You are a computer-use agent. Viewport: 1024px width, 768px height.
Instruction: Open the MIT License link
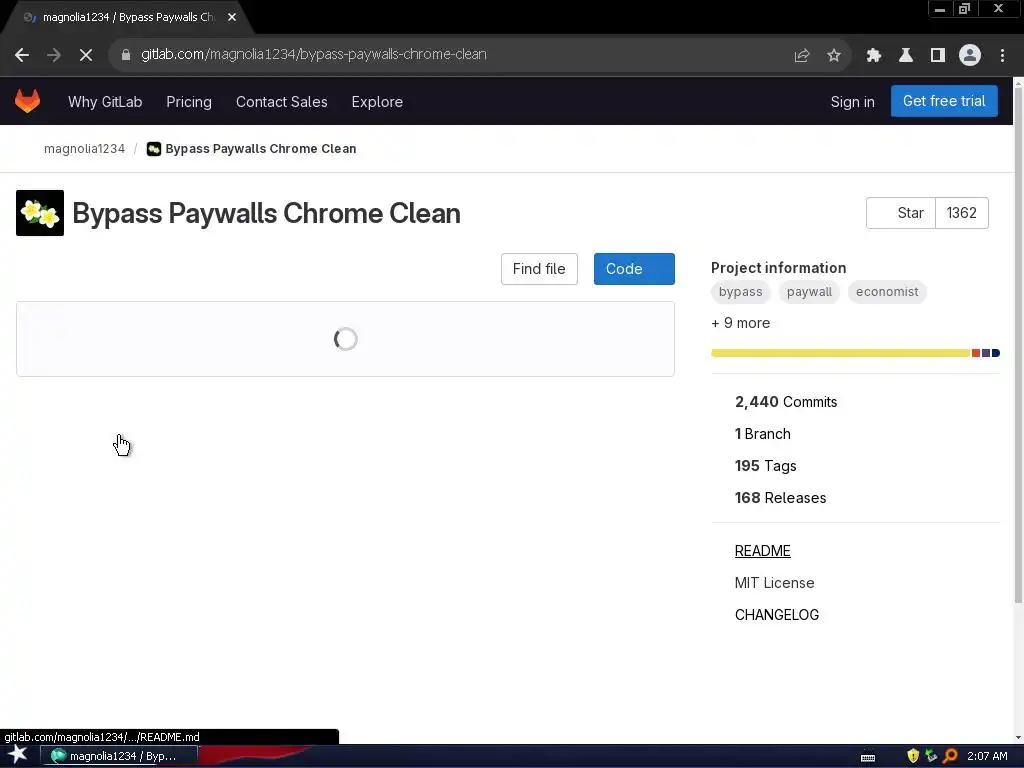774,583
